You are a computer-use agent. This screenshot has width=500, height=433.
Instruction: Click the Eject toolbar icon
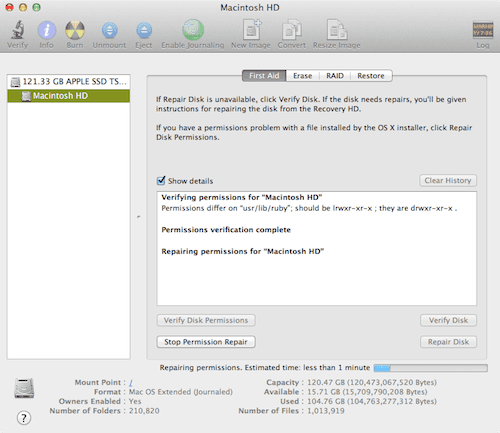tap(144, 30)
